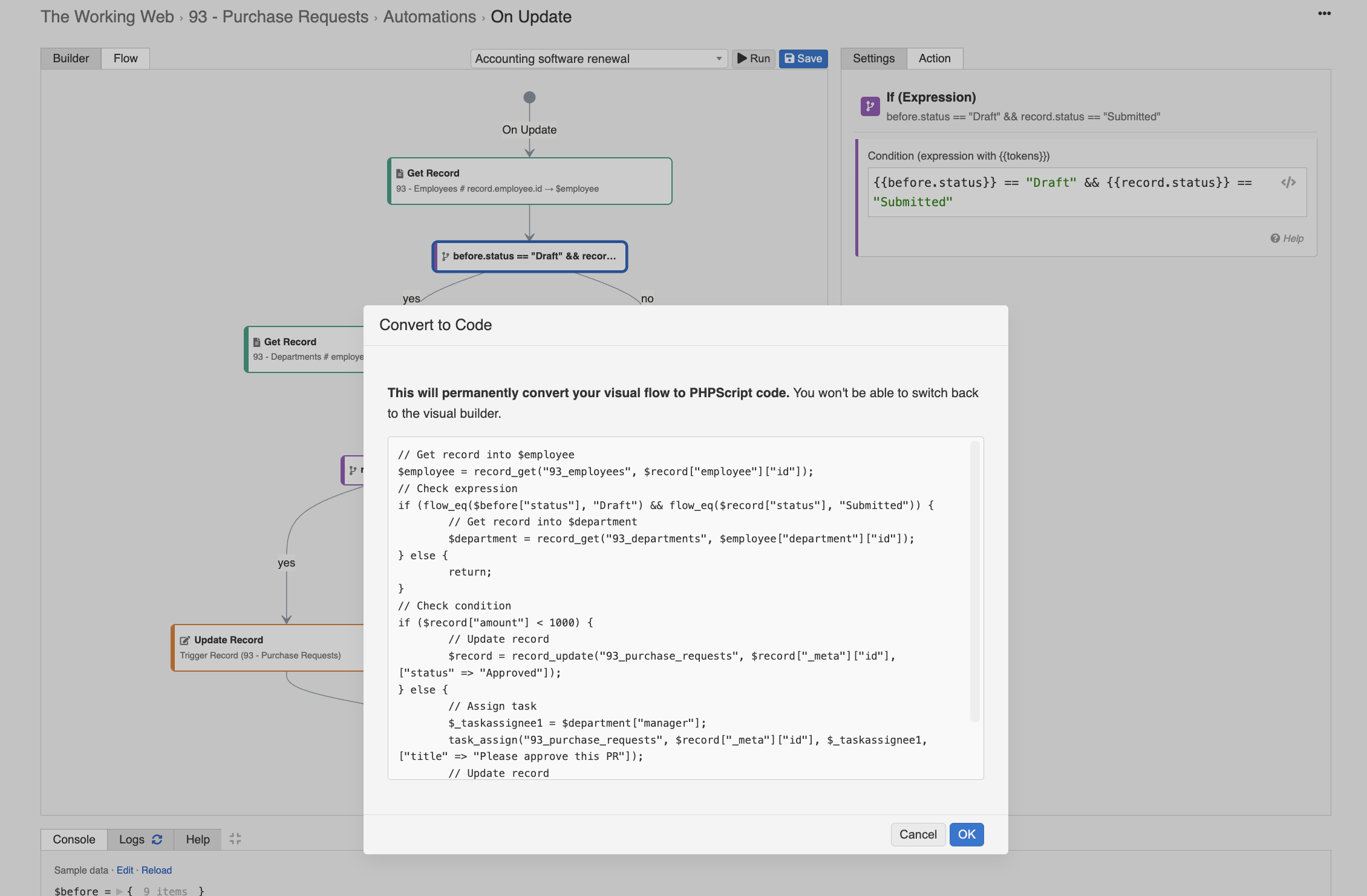Select the bottom Help tab
1367x896 pixels.
click(x=198, y=839)
